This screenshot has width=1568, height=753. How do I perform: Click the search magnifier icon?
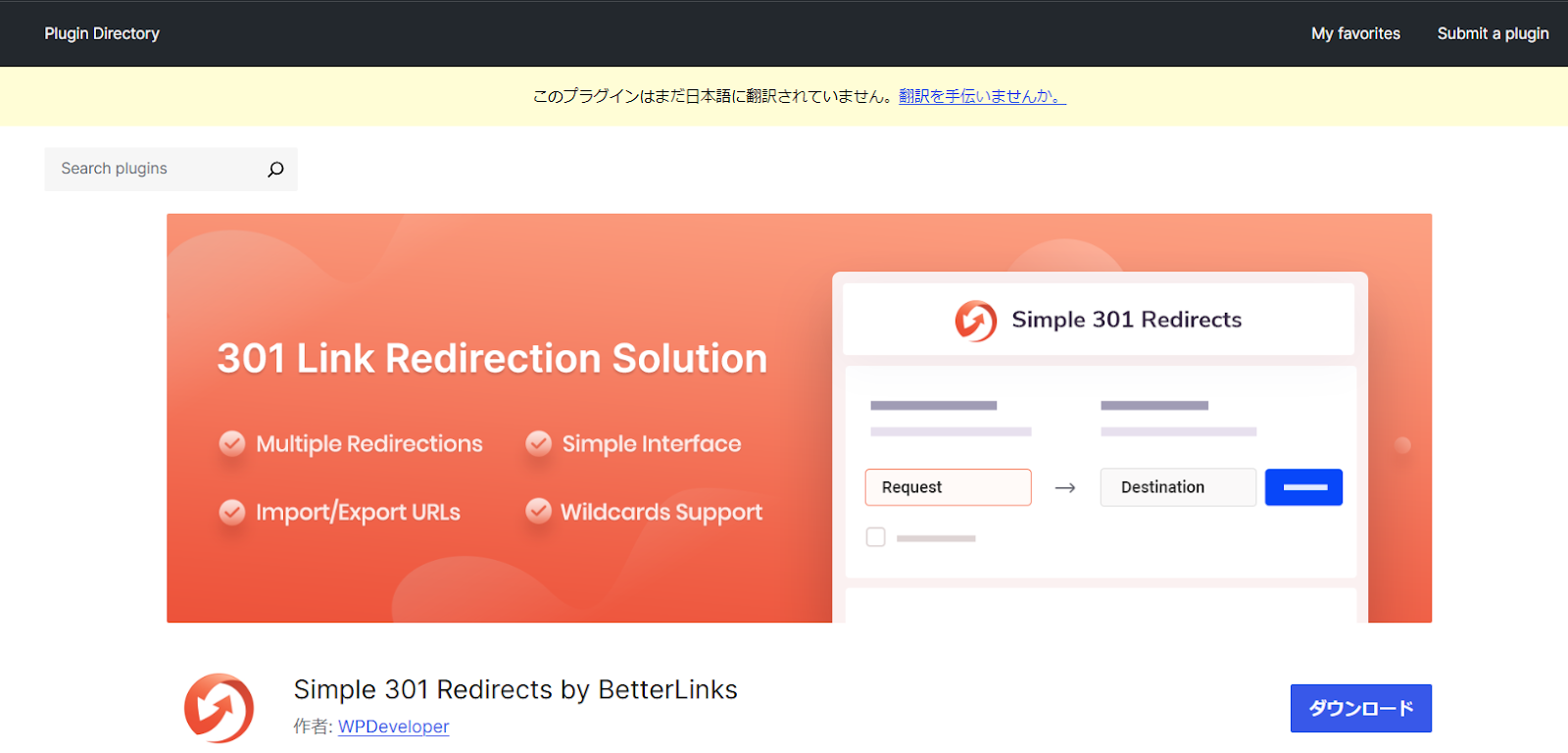[x=276, y=169]
